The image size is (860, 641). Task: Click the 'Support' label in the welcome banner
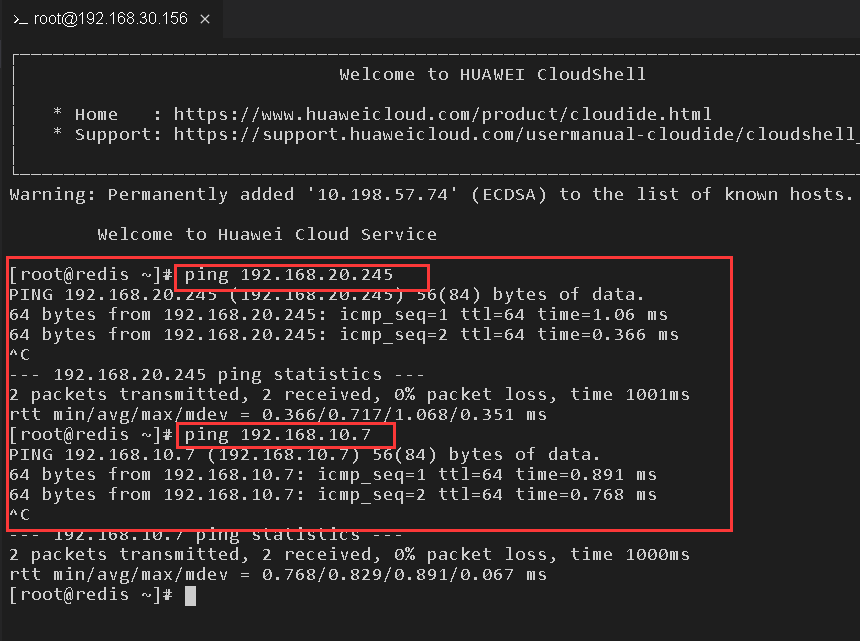107,134
